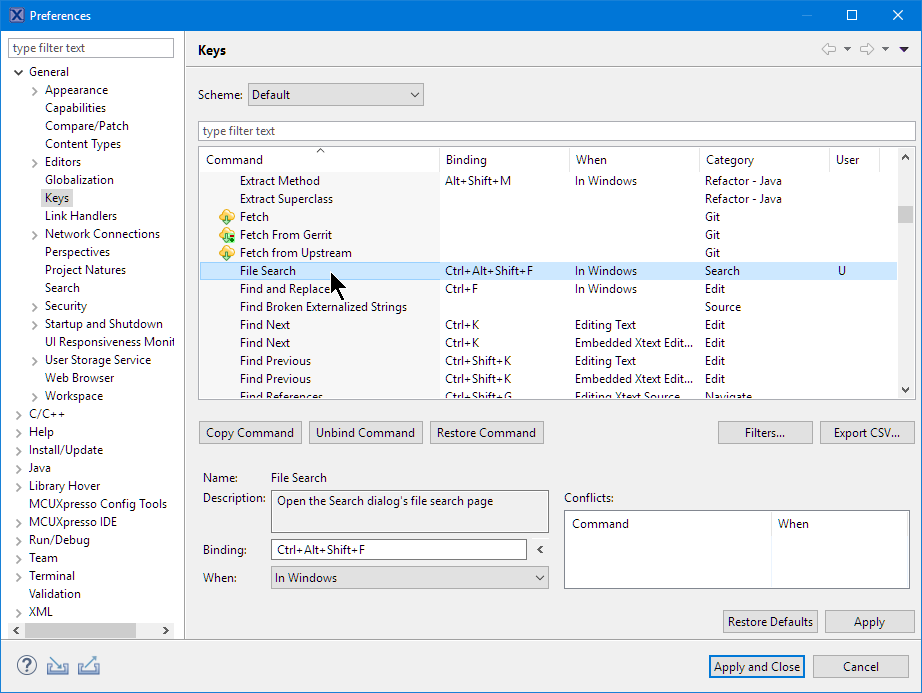Open the back history dropdown arrow
Image resolution: width=922 pixels, height=693 pixels.
tap(847, 49)
